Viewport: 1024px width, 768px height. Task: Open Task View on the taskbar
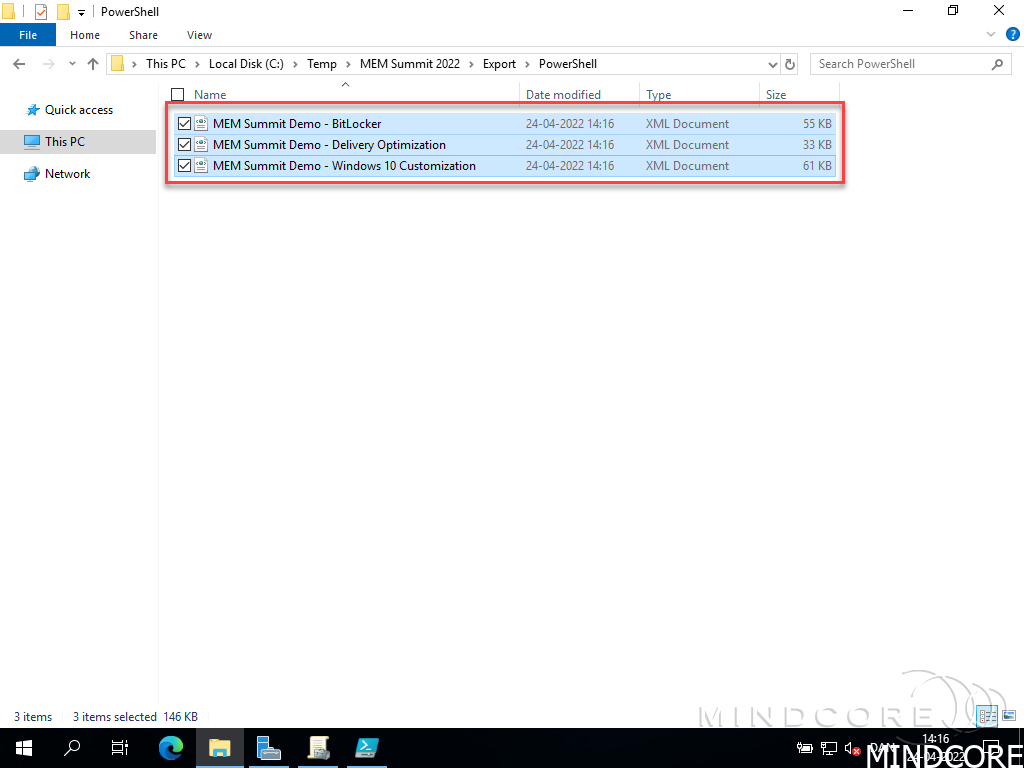tap(120, 747)
